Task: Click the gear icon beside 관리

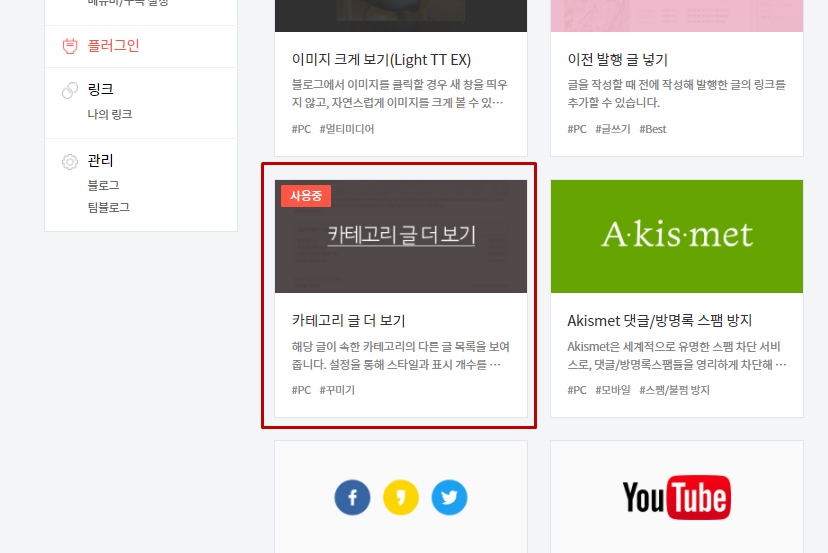Action: (x=70, y=162)
